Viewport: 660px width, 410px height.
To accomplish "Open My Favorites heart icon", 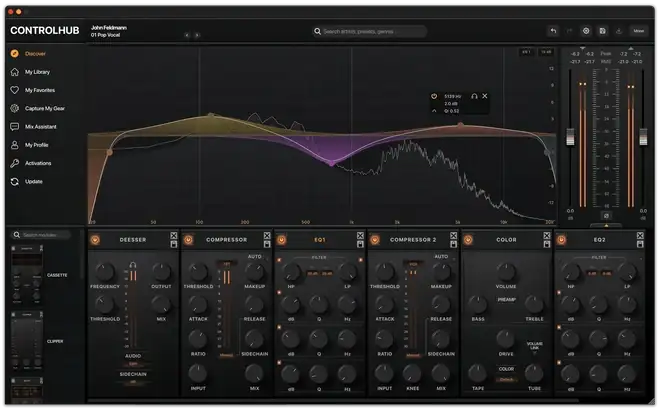I will click(x=15, y=90).
